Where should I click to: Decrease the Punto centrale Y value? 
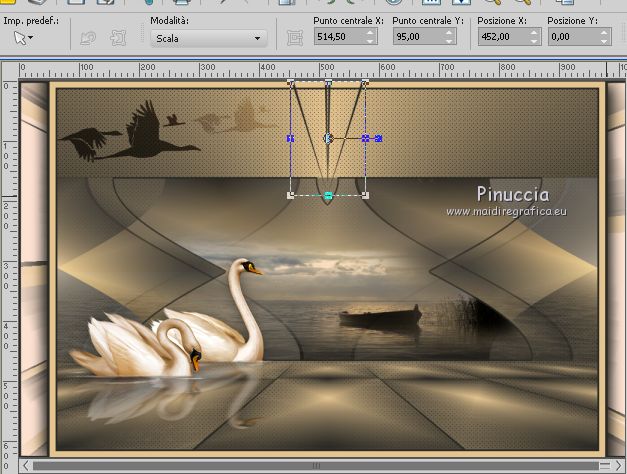point(448,42)
